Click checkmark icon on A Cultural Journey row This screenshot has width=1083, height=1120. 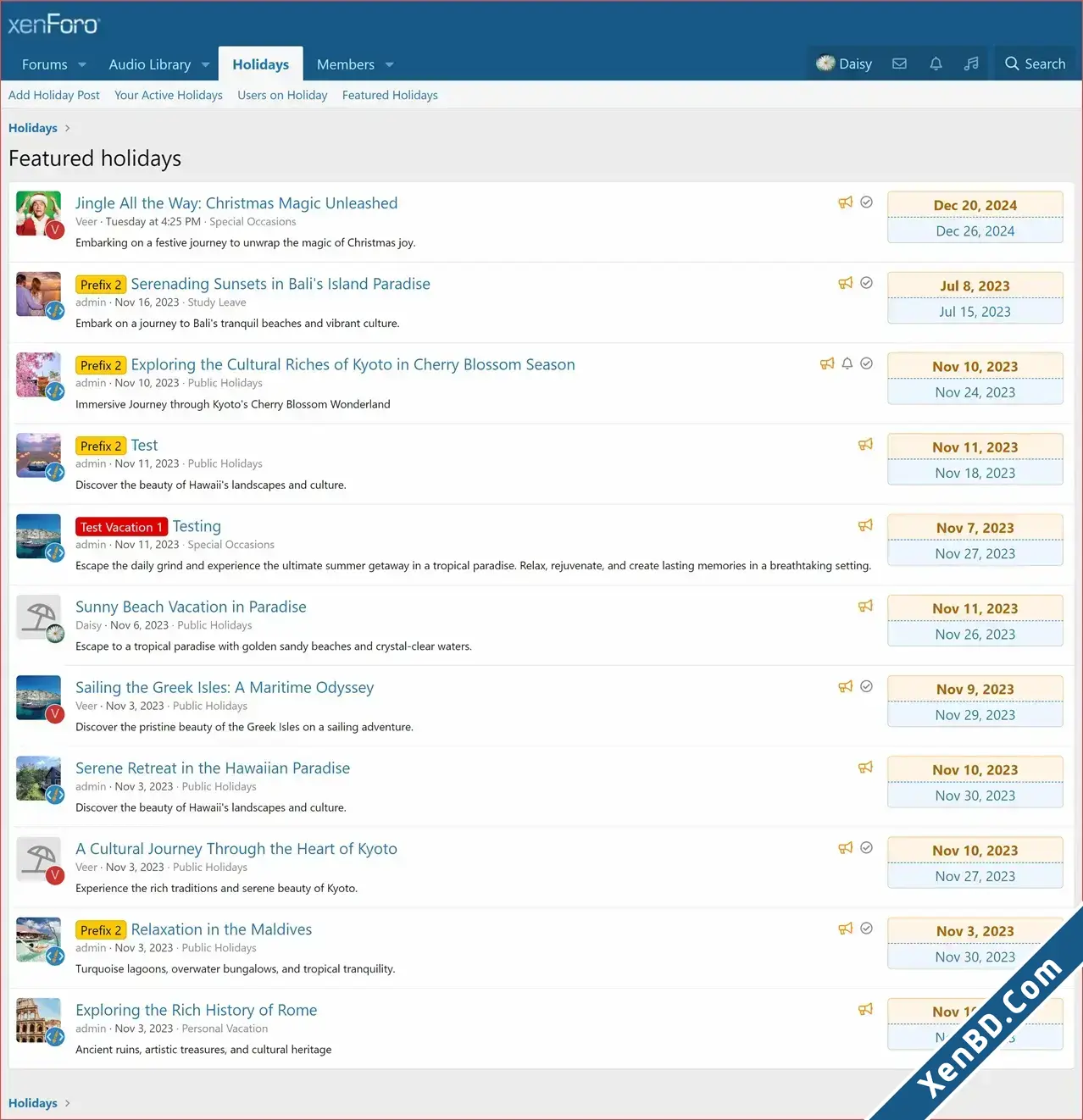(x=866, y=847)
